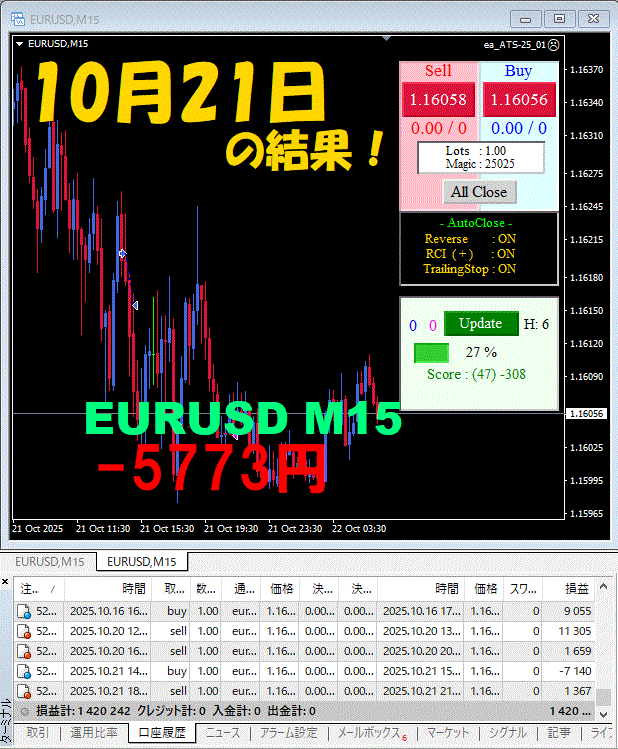Image resolution: width=618 pixels, height=749 pixels.
Task: Toggle the TrailingStop ON setting
Action: [x=470, y=269]
